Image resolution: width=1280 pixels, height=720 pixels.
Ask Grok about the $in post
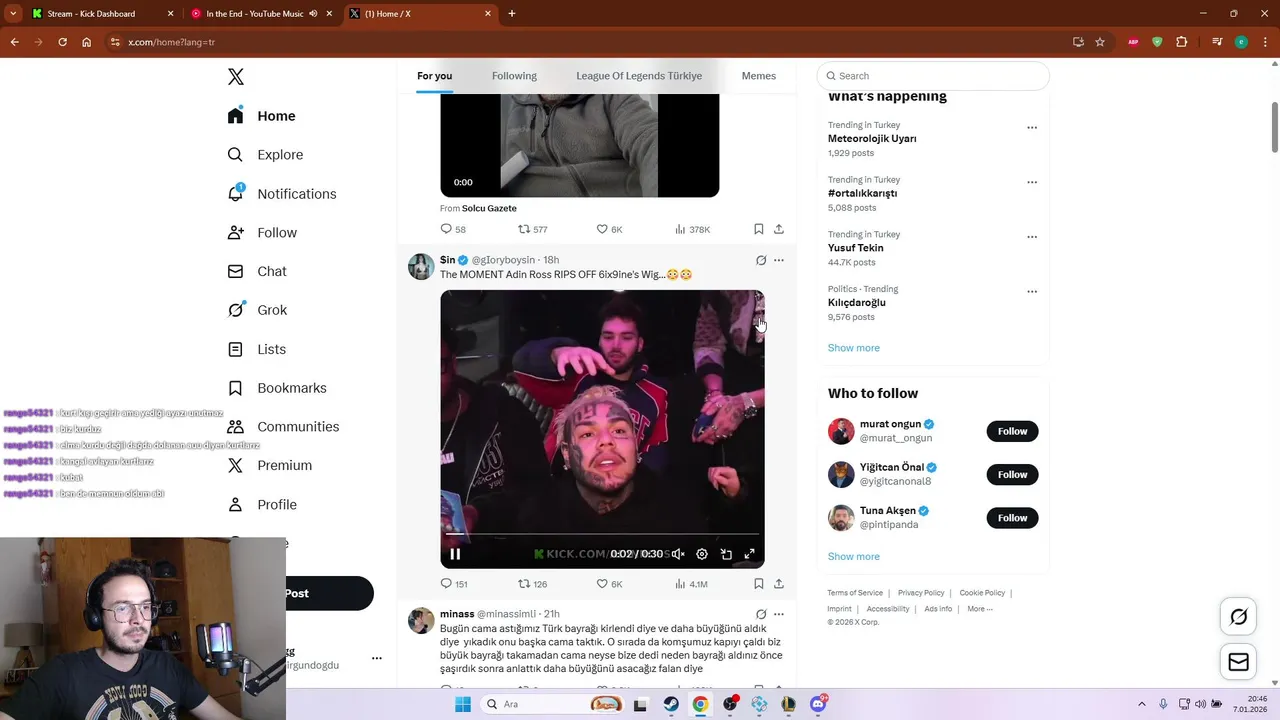click(x=761, y=260)
